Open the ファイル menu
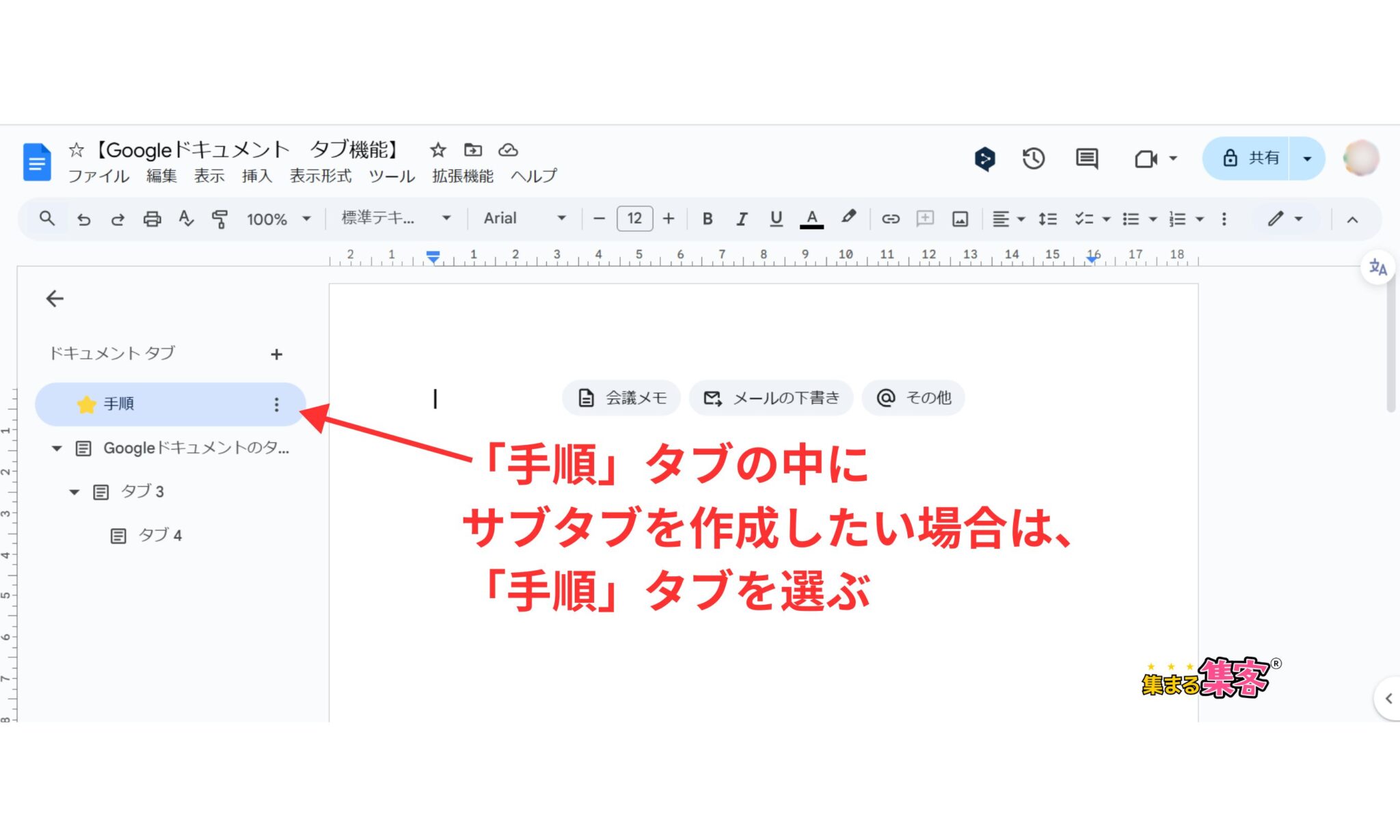Screen dimensions: 1400x840 (x=98, y=176)
